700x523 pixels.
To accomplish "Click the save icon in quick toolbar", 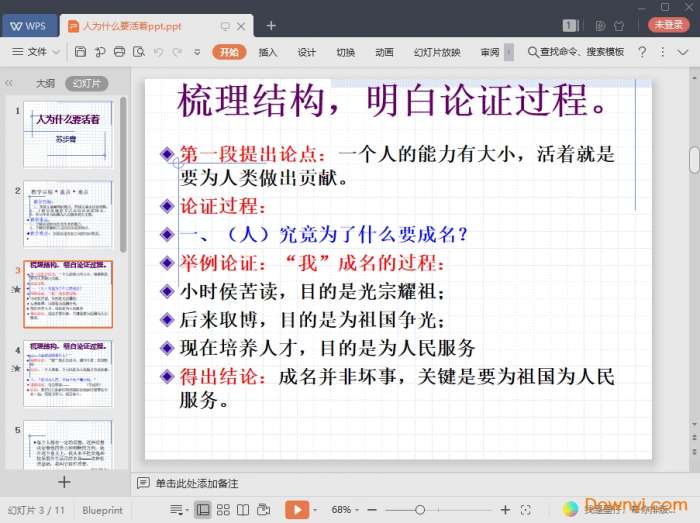I will tap(80, 52).
